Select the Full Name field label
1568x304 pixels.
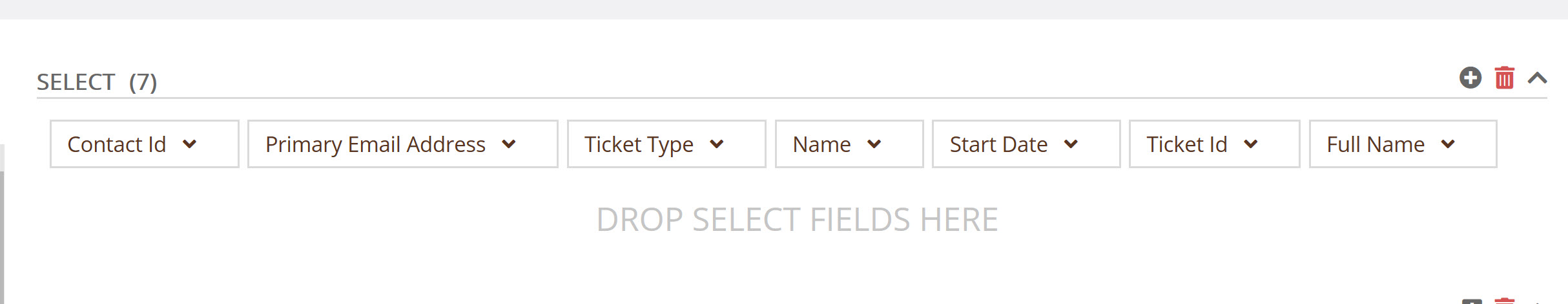[x=1376, y=144]
